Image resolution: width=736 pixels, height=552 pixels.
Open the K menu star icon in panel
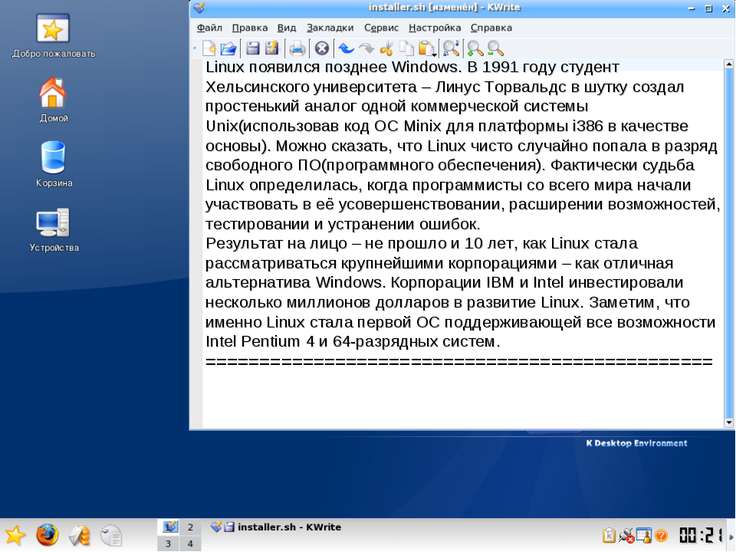coord(15,536)
